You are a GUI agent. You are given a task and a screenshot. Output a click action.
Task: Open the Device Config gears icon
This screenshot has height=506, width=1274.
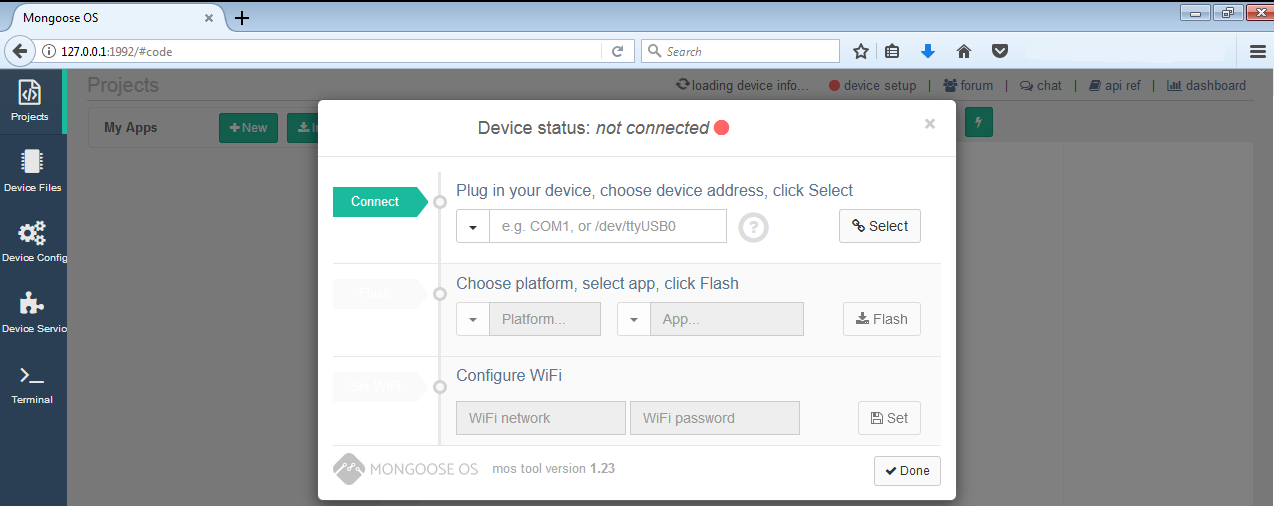(x=32, y=241)
